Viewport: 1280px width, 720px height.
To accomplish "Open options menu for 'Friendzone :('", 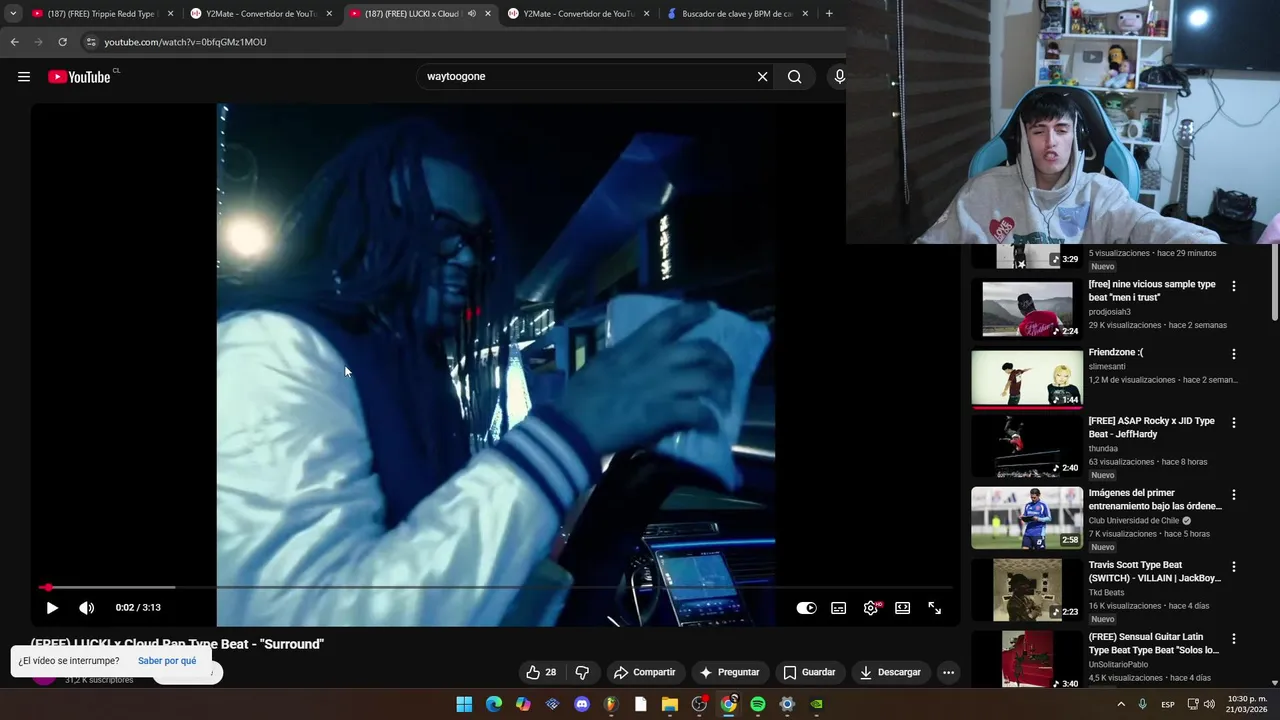I will point(1234,354).
